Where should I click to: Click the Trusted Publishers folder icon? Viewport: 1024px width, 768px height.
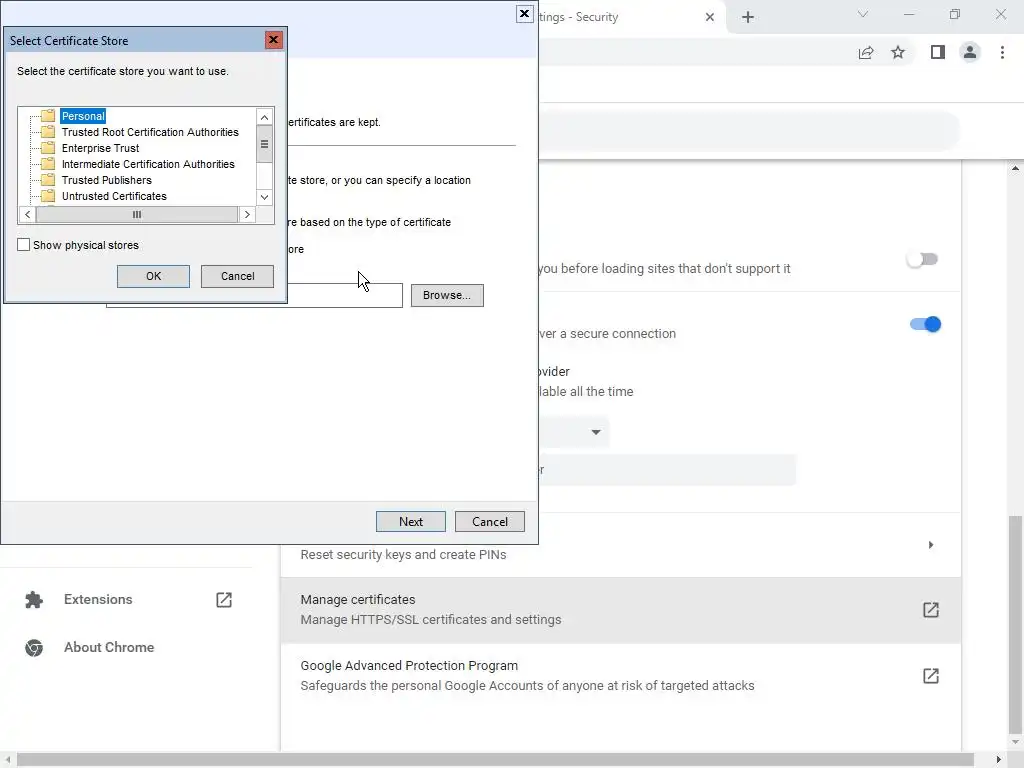pos(48,180)
